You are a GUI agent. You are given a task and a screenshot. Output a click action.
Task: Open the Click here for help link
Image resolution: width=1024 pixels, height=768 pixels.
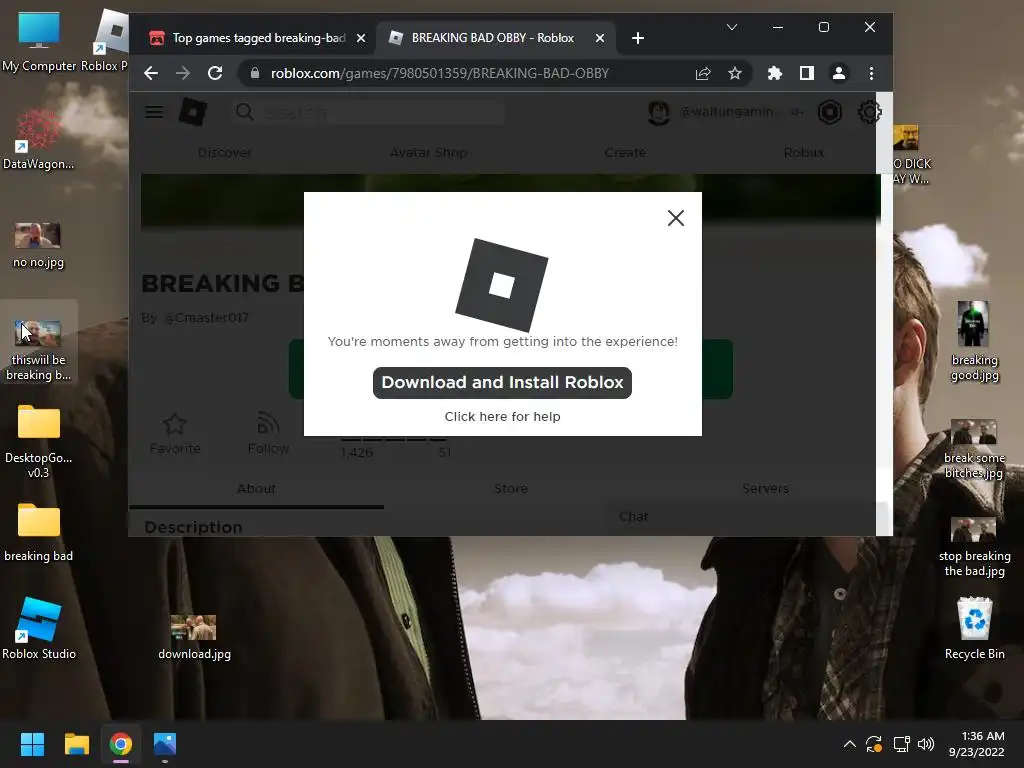502,417
